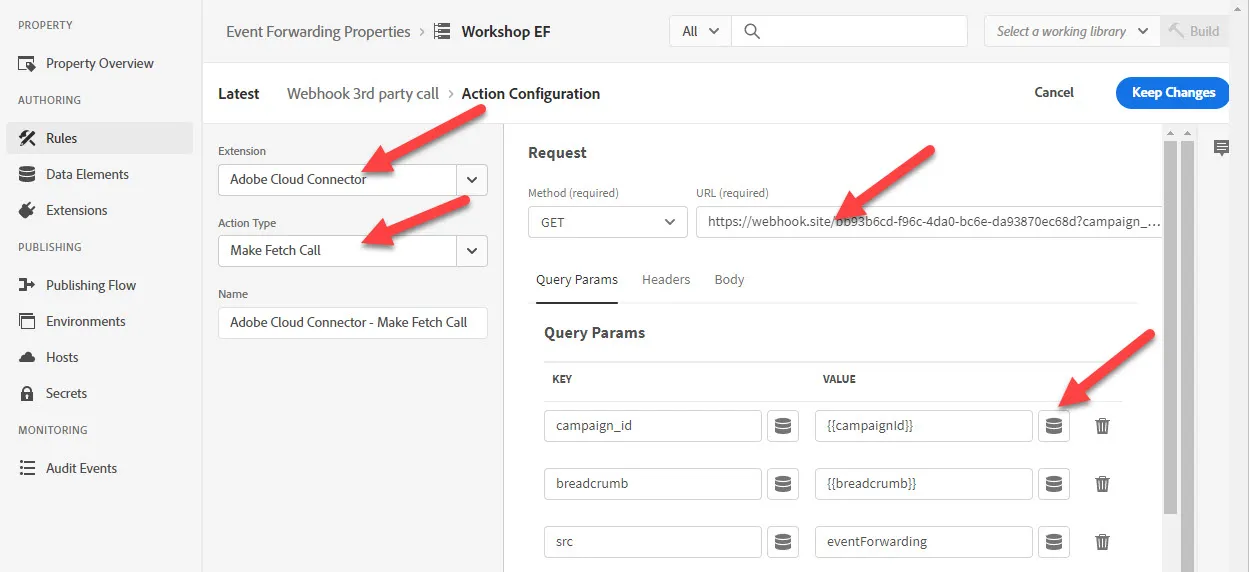
Task: Click the src key field
Action: point(653,542)
